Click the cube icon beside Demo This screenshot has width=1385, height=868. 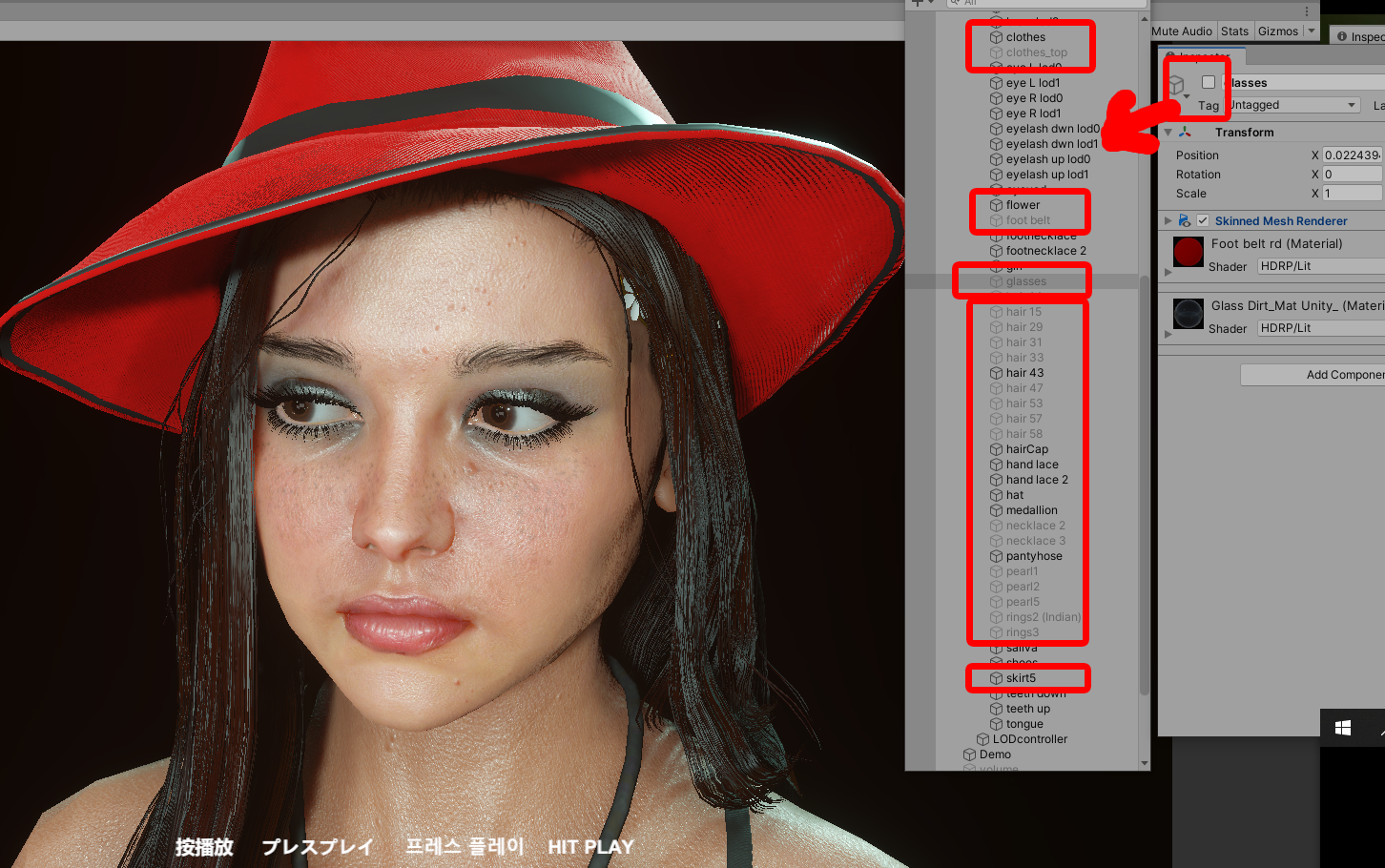(x=969, y=754)
